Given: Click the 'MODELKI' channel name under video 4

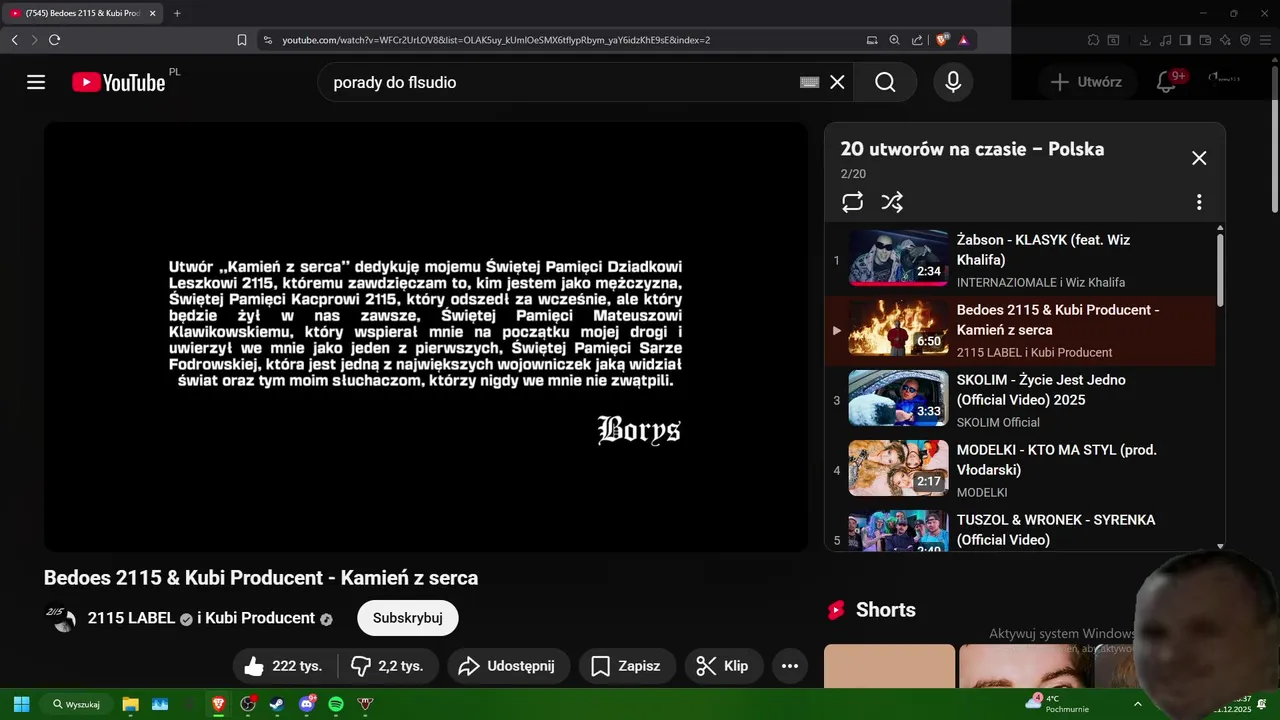Looking at the screenshot, I should point(982,492).
